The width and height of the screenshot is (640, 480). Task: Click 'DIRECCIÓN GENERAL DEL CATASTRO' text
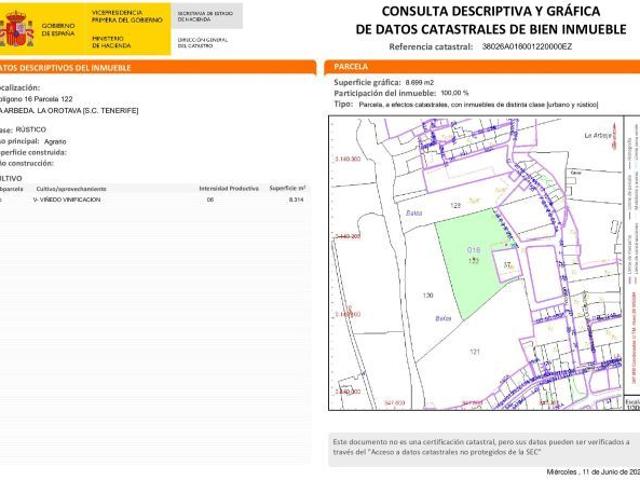pos(202,43)
